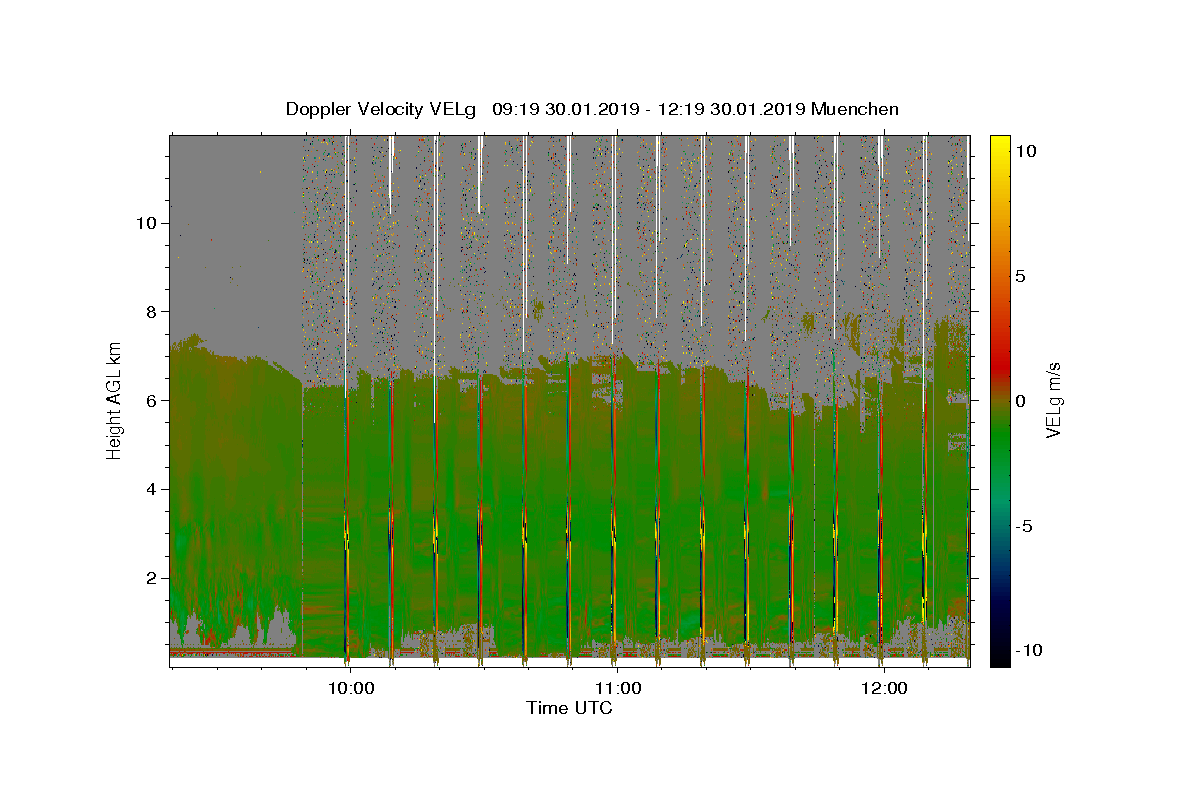Click the colorbar value label 10
Viewport: 1200px width, 800px height.
(x=1025, y=150)
